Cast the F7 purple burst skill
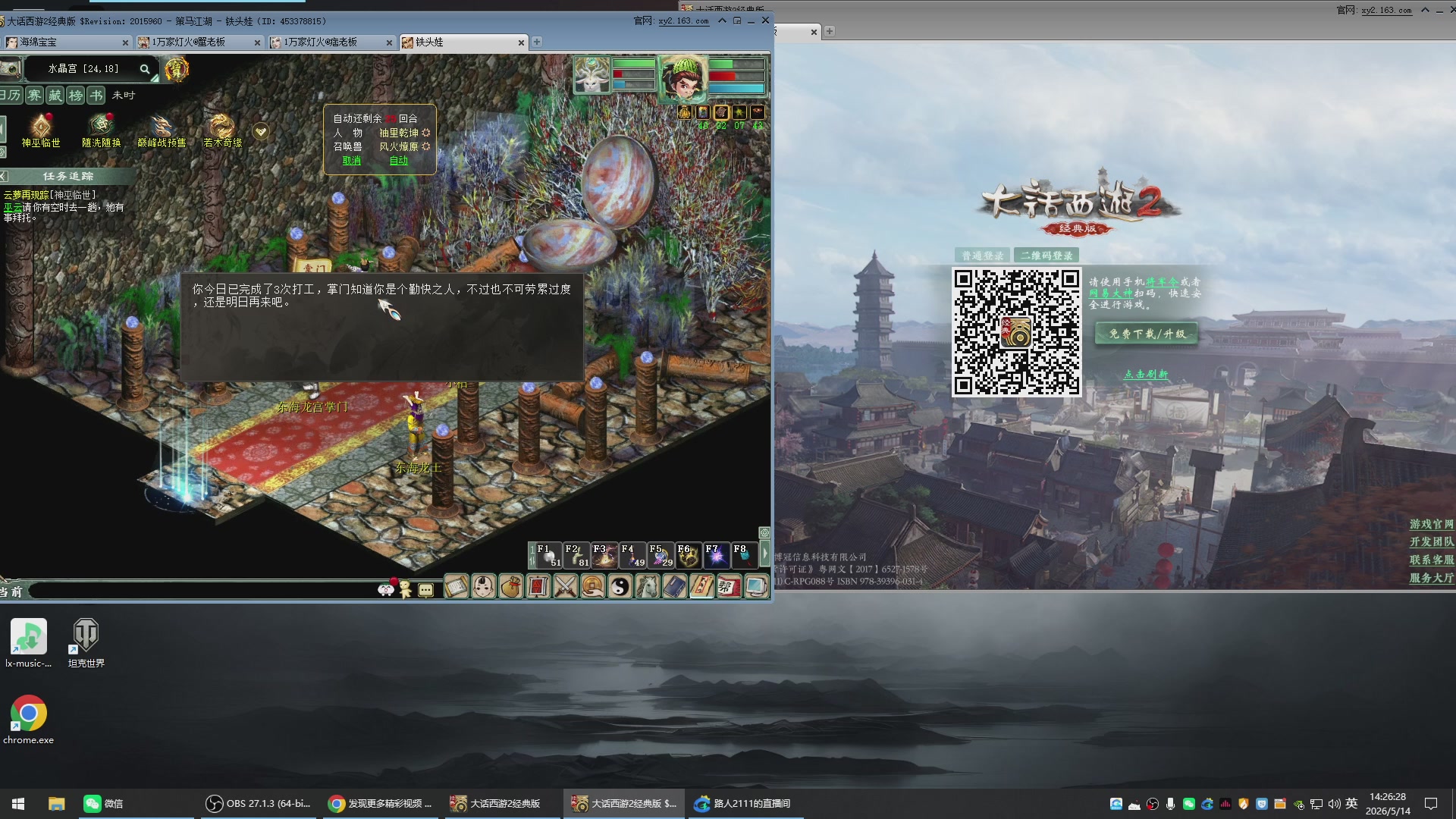The height and width of the screenshot is (819, 1456). 717,555
